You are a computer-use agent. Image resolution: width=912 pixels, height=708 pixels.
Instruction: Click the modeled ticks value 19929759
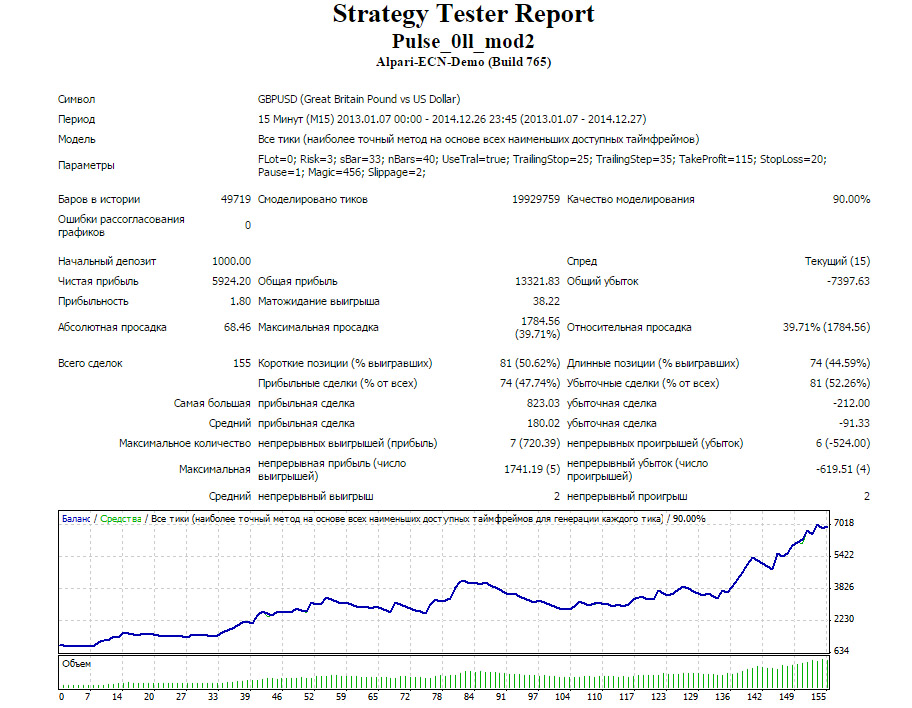(536, 200)
